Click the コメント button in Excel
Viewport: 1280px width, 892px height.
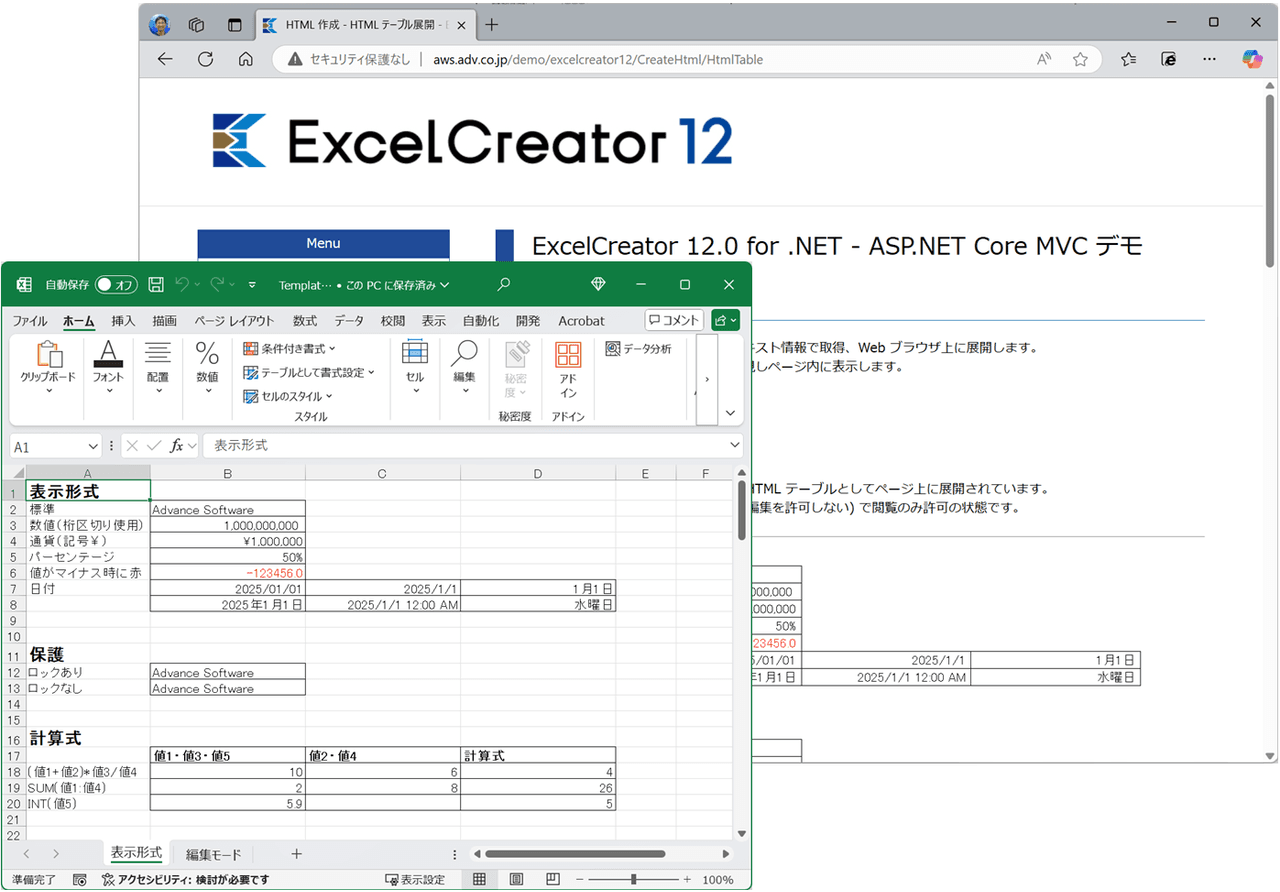[674, 320]
